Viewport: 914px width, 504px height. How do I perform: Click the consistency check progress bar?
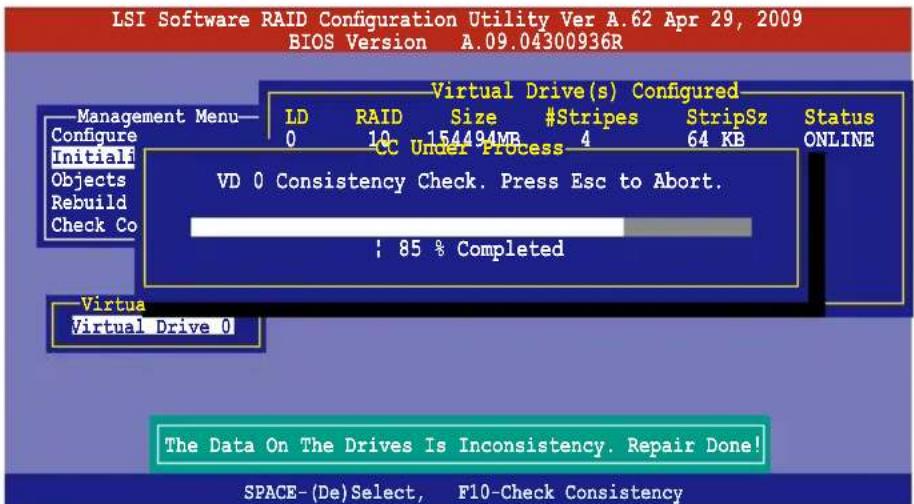point(471,227)
